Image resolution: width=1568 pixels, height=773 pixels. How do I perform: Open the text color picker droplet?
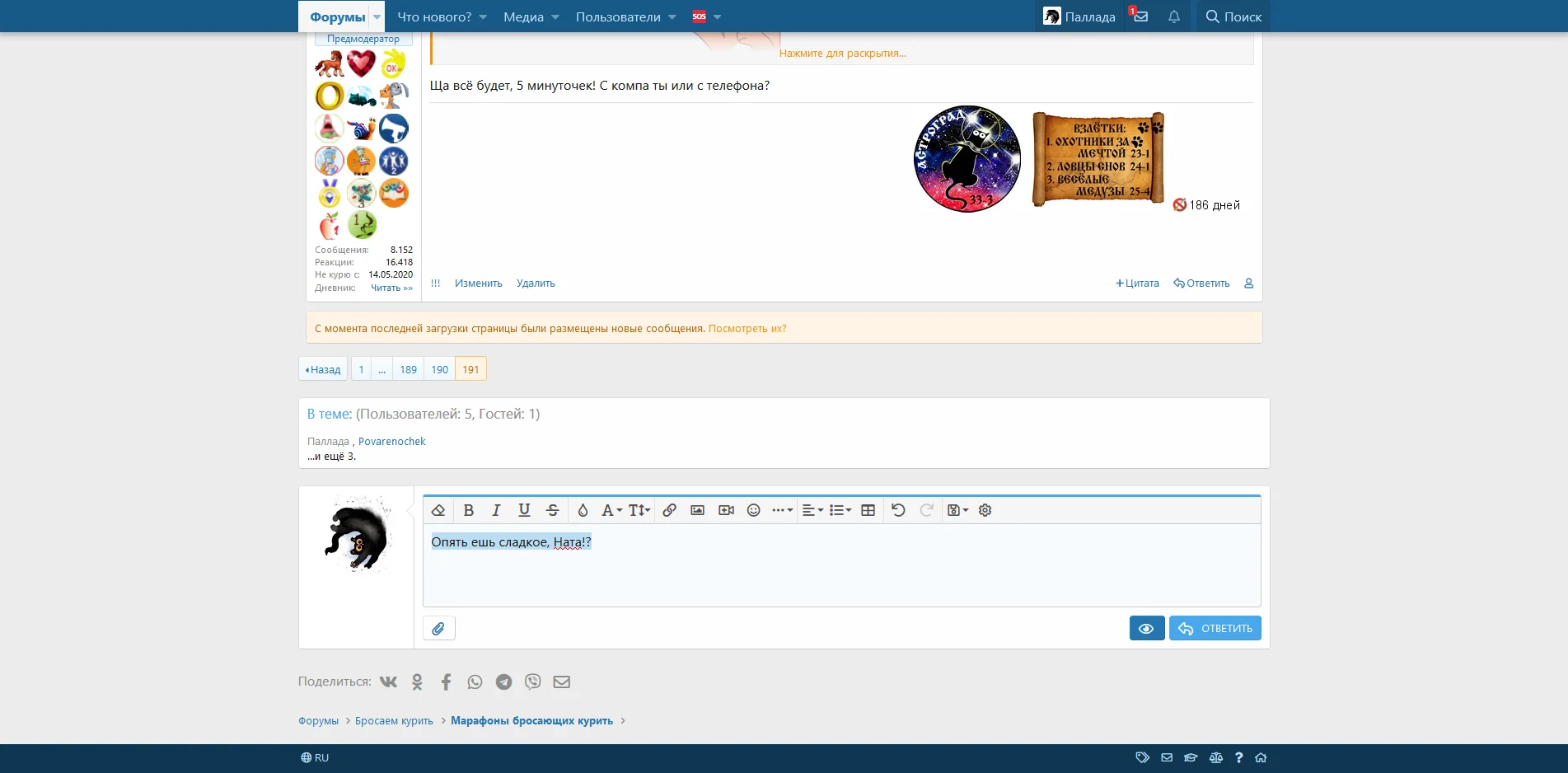click(x=583, y=510)
